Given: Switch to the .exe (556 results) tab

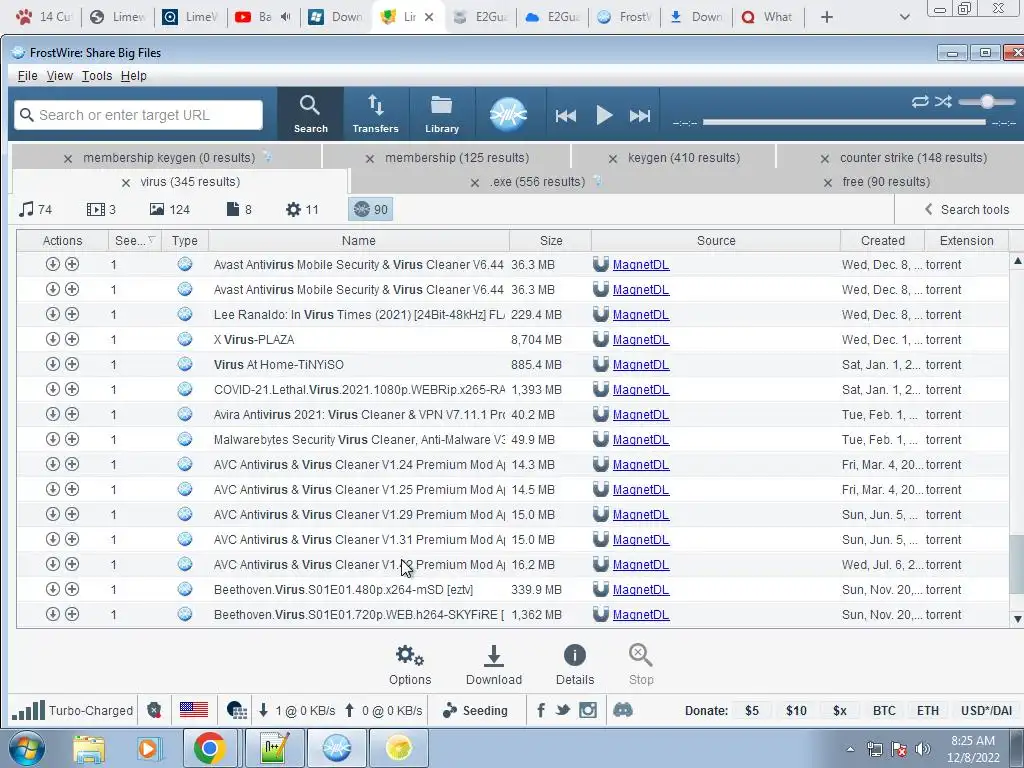Looking at the screenshot, I should click(537, 182).
